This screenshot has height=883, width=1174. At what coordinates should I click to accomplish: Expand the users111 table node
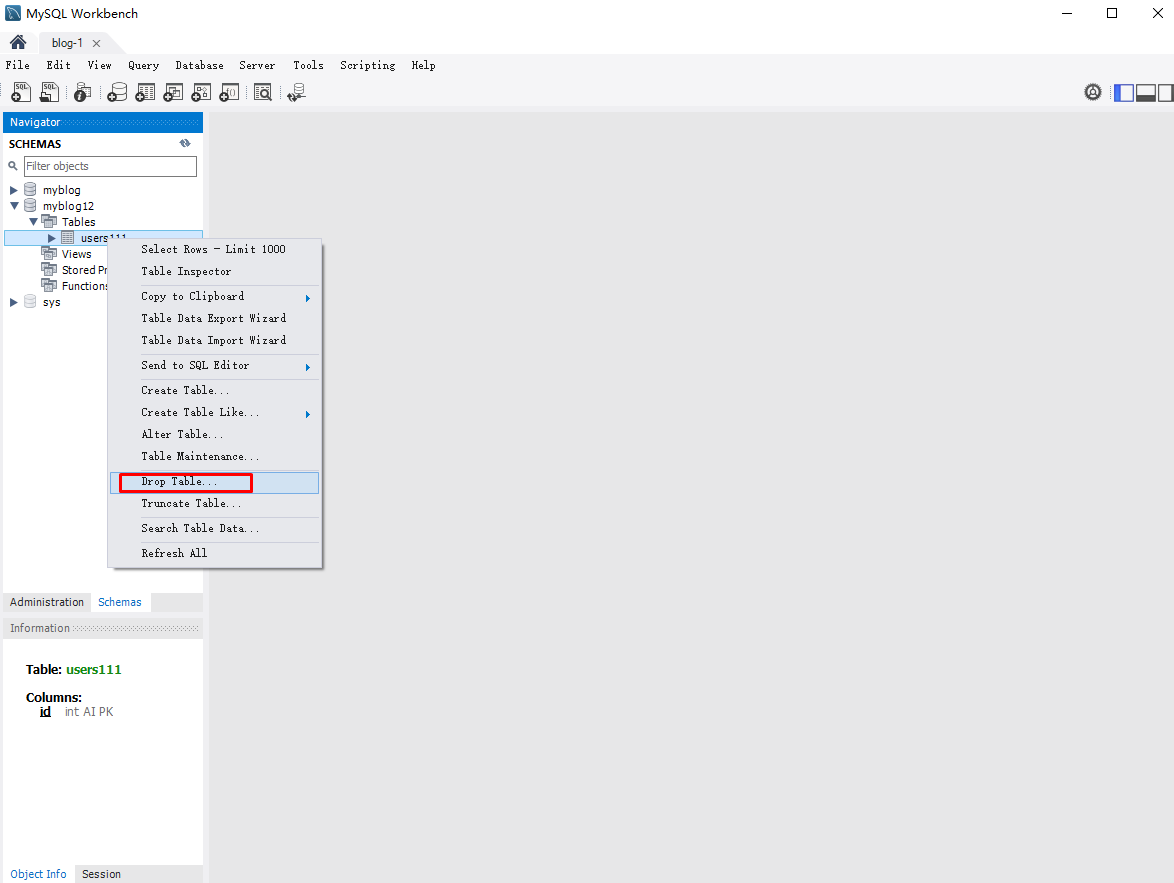coord(52,238)
